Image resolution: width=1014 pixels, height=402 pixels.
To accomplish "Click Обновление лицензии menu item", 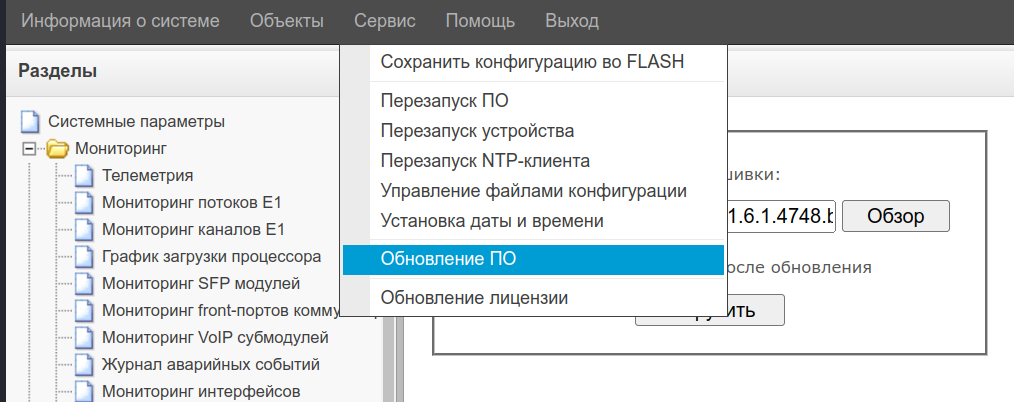I will pyautogui.click(x=474, y=297).
